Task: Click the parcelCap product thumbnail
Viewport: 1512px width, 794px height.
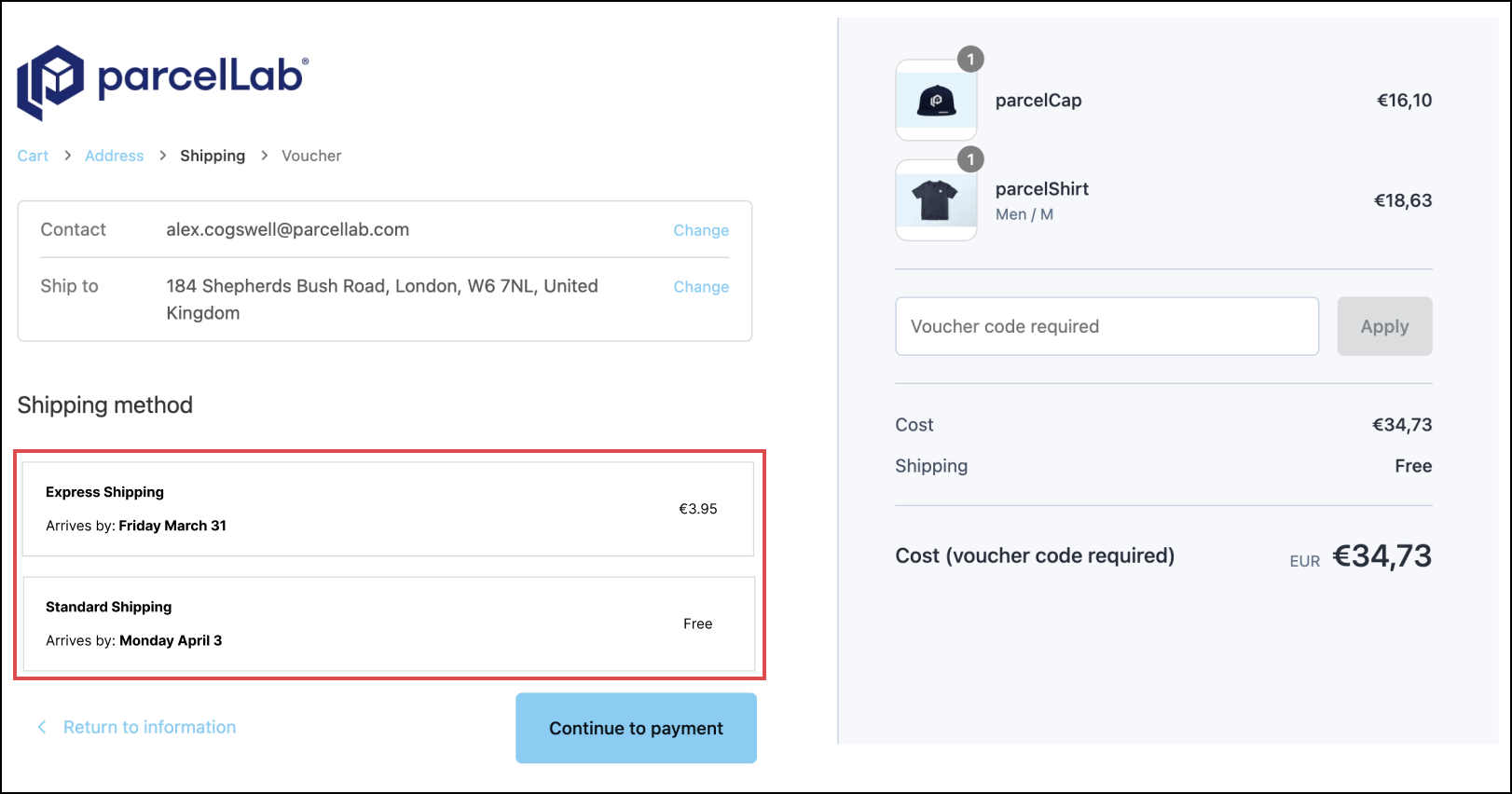Action: [x=936, y=101]
